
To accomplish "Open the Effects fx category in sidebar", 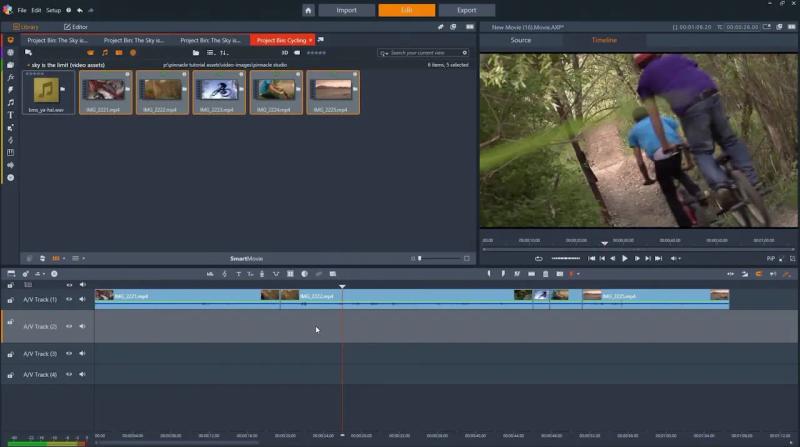I will (10, 78).
